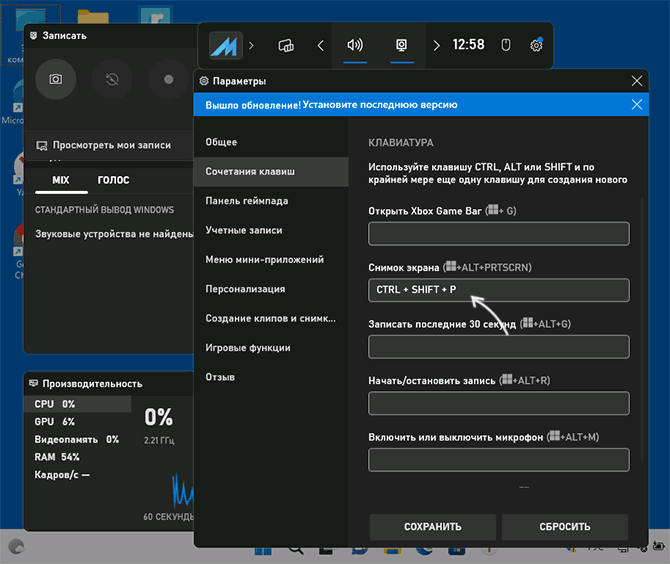Viewport: 670px width, 564px height.
Task: Select the GPU performance row
Action: pyautogui.click(x=77, y=422)
